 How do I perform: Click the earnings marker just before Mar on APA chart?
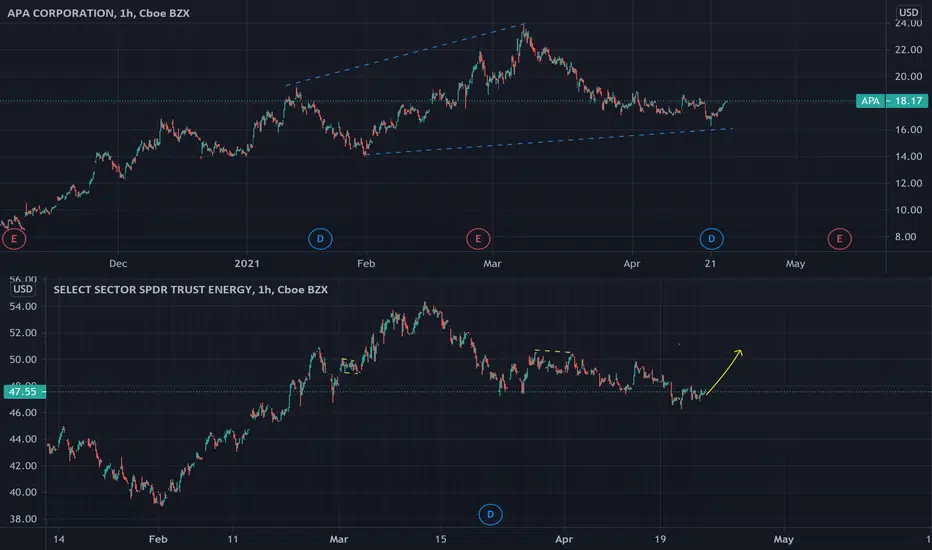click(478, 239)
